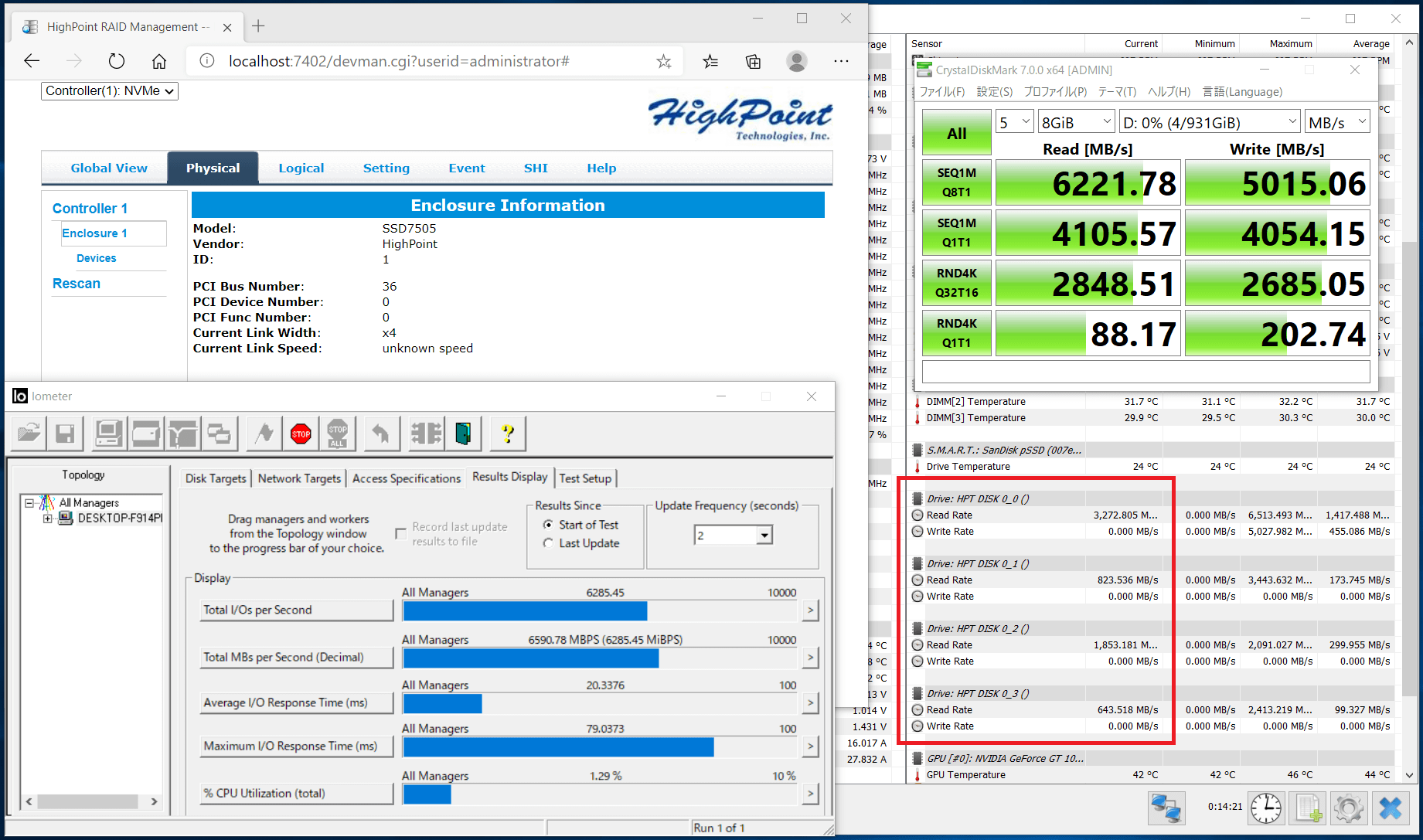
Task: Open CrystalDiskMark test count dropdown showing 5
Action: click(1014, 122)
